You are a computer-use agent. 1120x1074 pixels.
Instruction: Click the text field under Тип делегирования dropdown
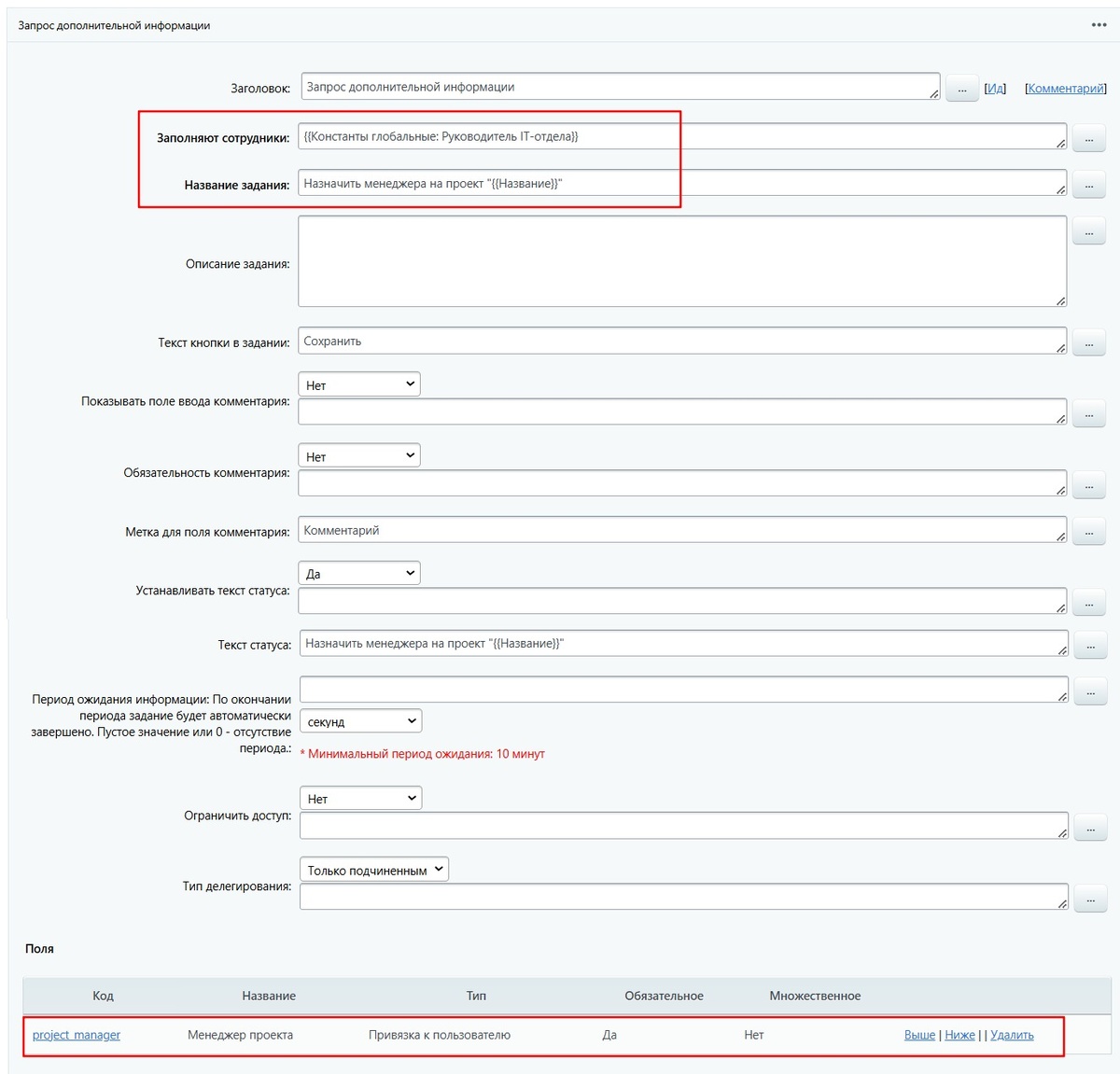point(684,897)
